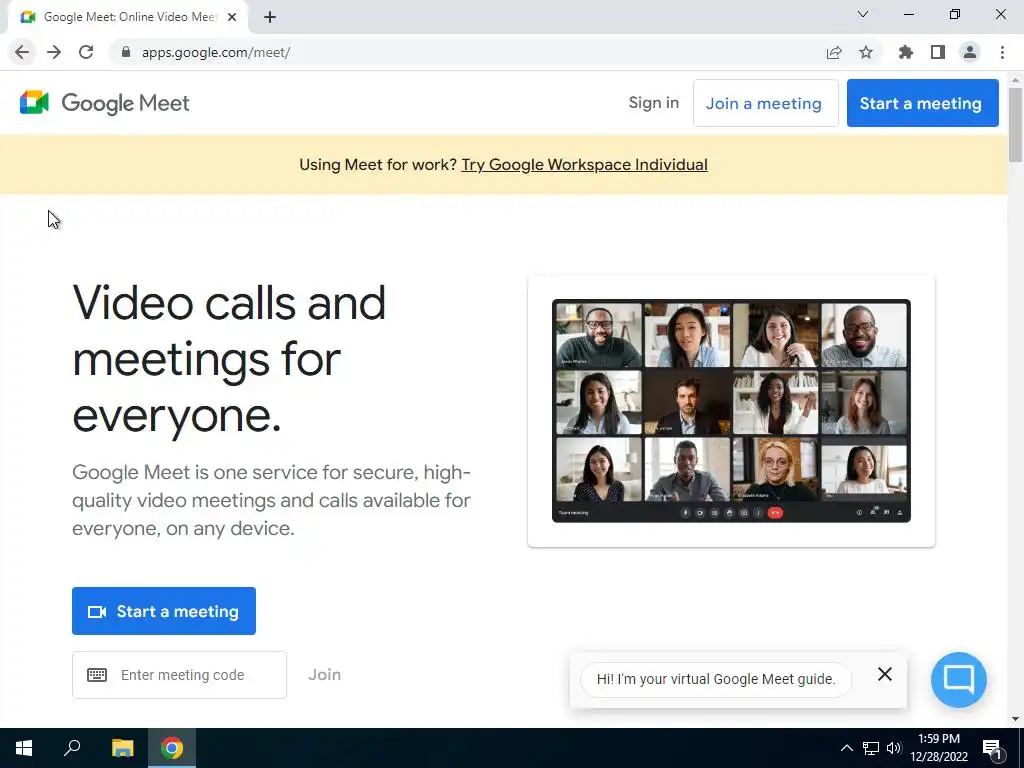Viewport: 1024px width, 768px height.
Task: Show hidden system tray icons
Action: tap(846, 748)
